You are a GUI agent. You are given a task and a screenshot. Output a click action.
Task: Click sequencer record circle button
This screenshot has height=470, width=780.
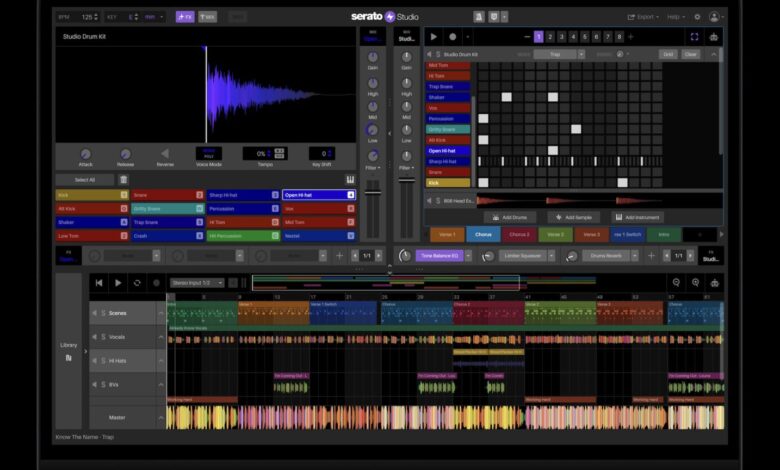click(453, 37)
